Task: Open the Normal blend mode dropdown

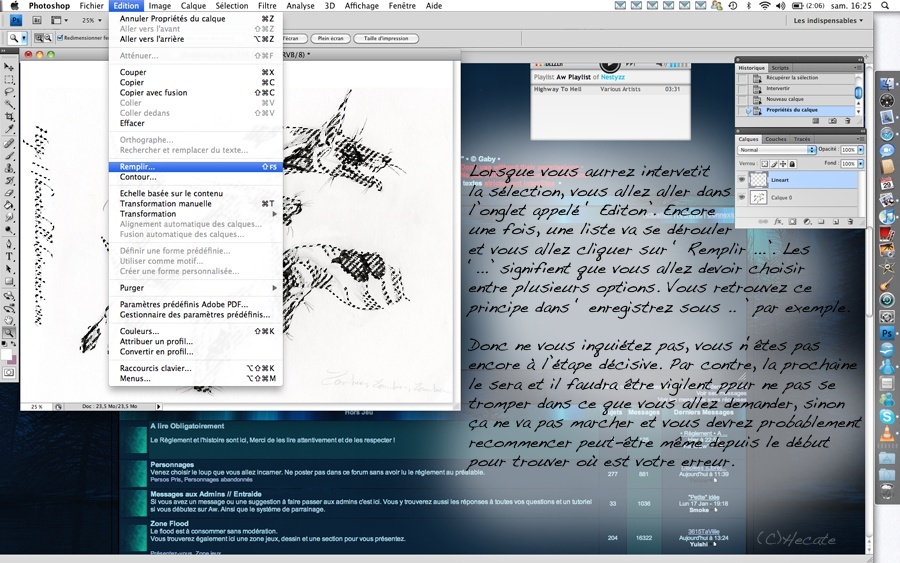Action: pos(777,150)
